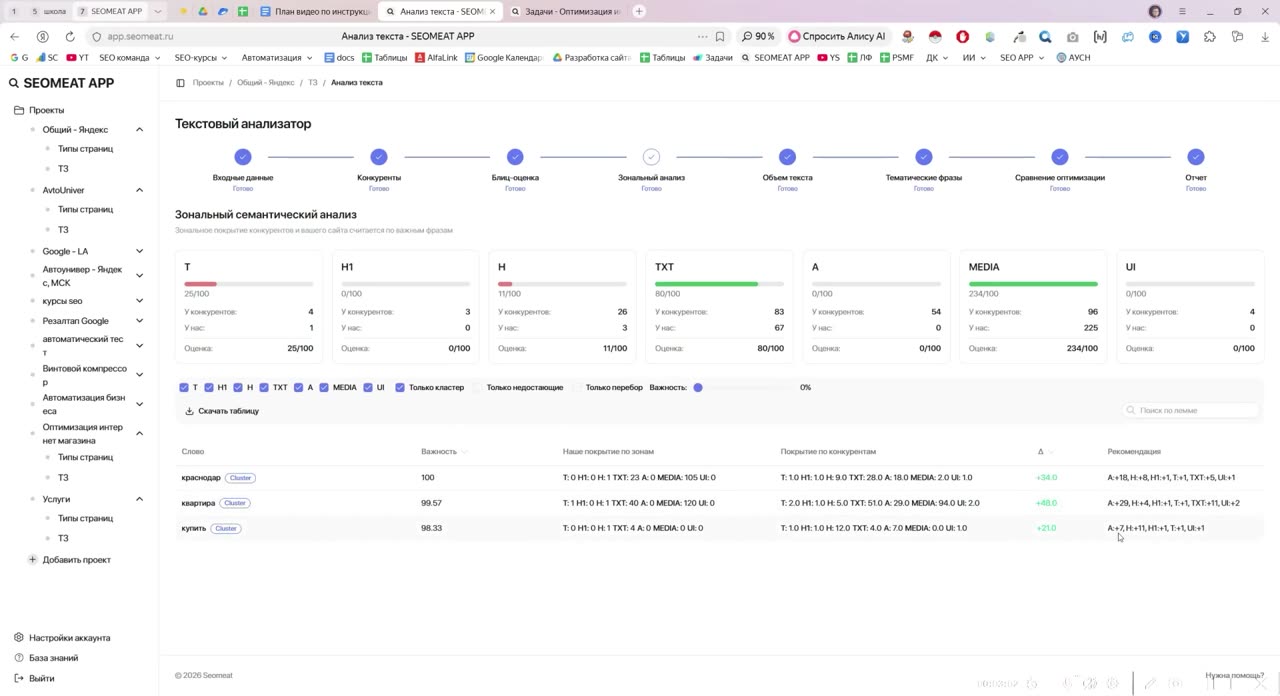Switch to the План видео по инструкции tab
The width and height of the screenshot is (1280, 696).
tap(316, 12)
